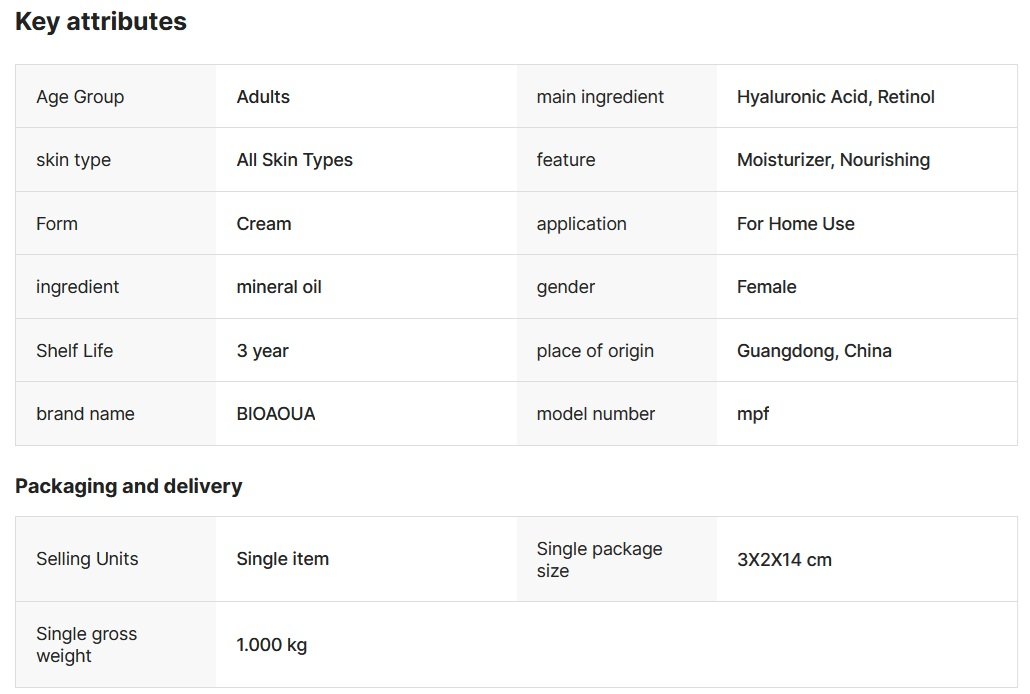1030x694 pixels.
Task: Select the Single item value
Action: [x=282, y=559]
